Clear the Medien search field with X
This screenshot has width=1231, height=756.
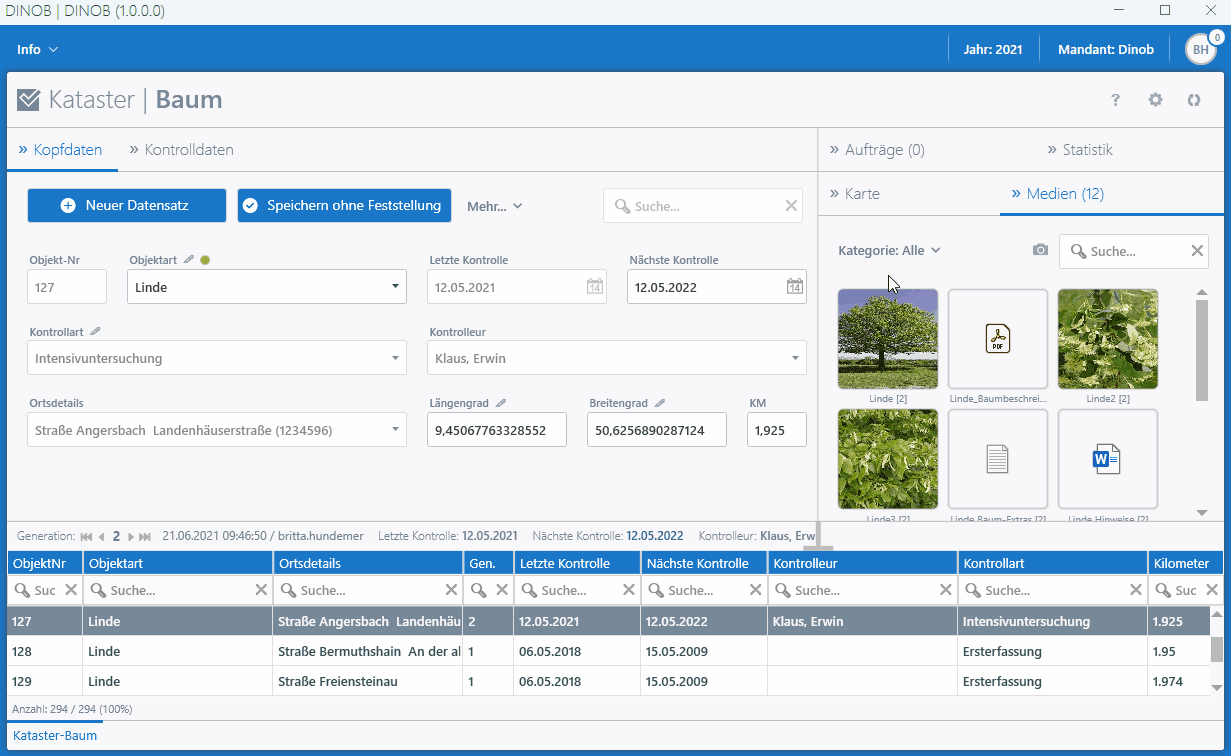[1197, 251]
